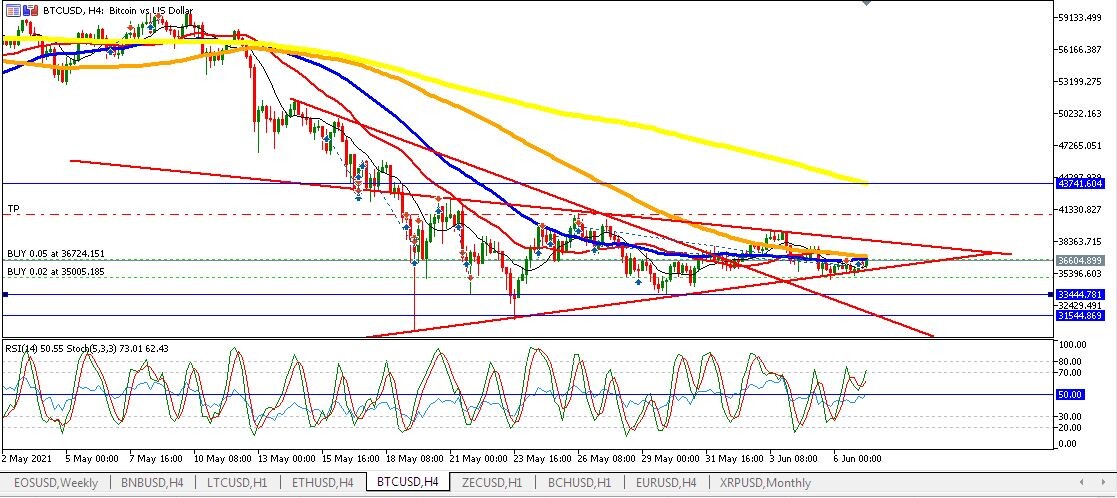Switch to the EOSUSD,Weekly tab
This screenshot has height=498, width=1117.
tap(56, 482)
